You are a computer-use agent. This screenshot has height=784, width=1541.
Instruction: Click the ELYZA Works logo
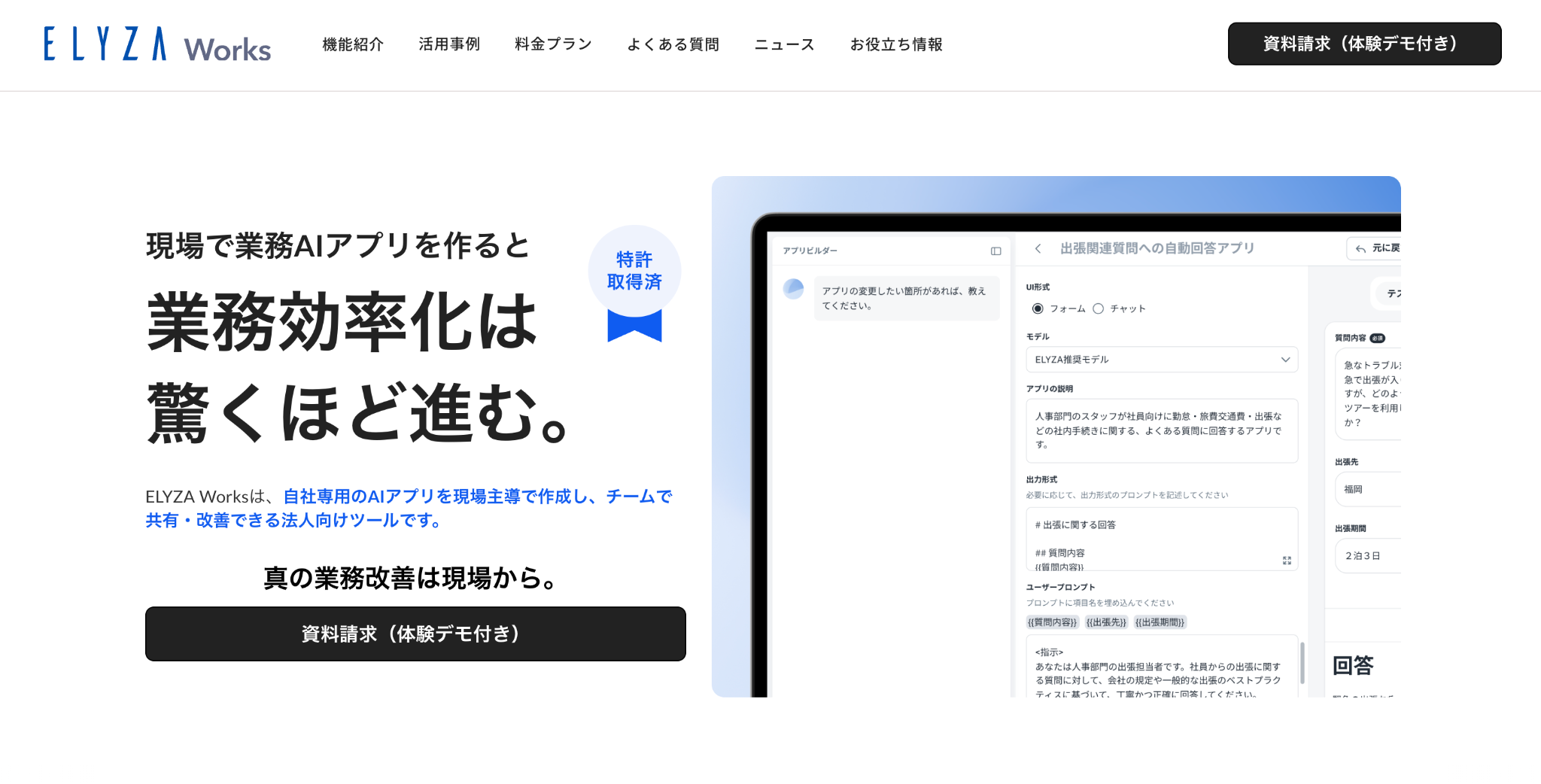[157, 44]
